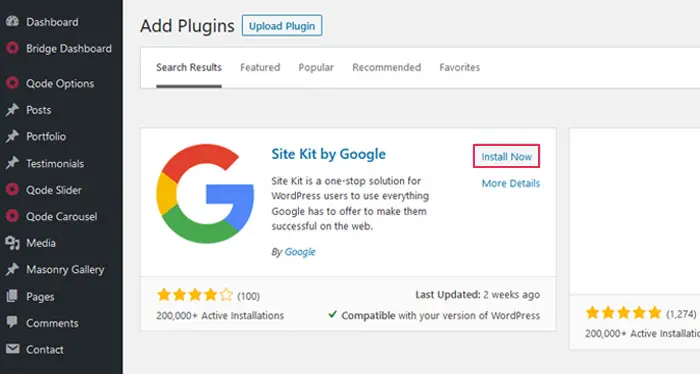Switch to the Featured tab
This screenshot has width=700, height=374.
point(260,67)
